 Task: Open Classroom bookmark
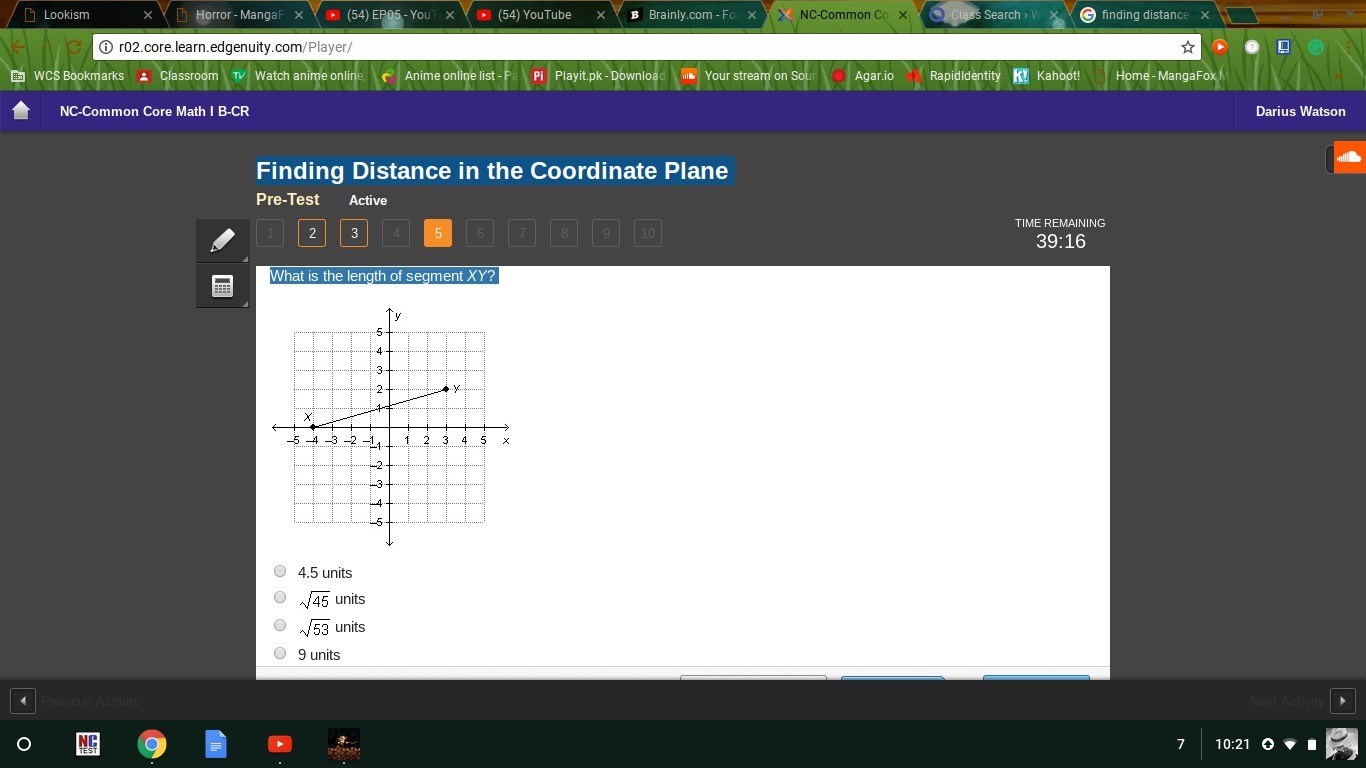[178, 75]
